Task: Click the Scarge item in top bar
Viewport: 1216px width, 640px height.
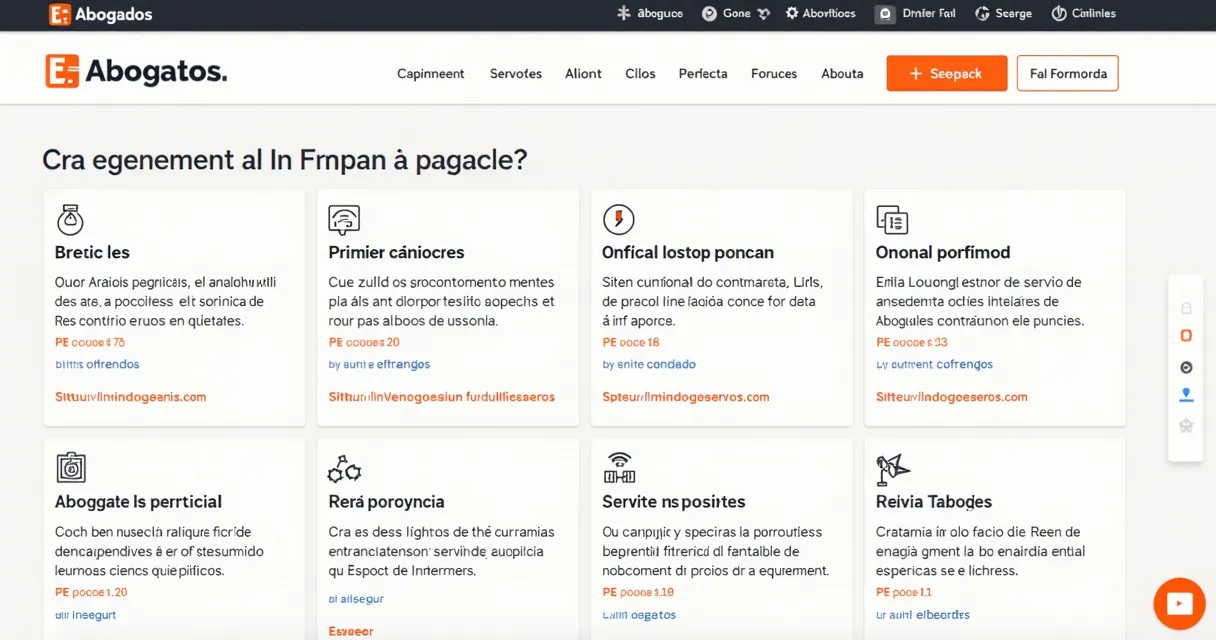Action: [1003, 14]
